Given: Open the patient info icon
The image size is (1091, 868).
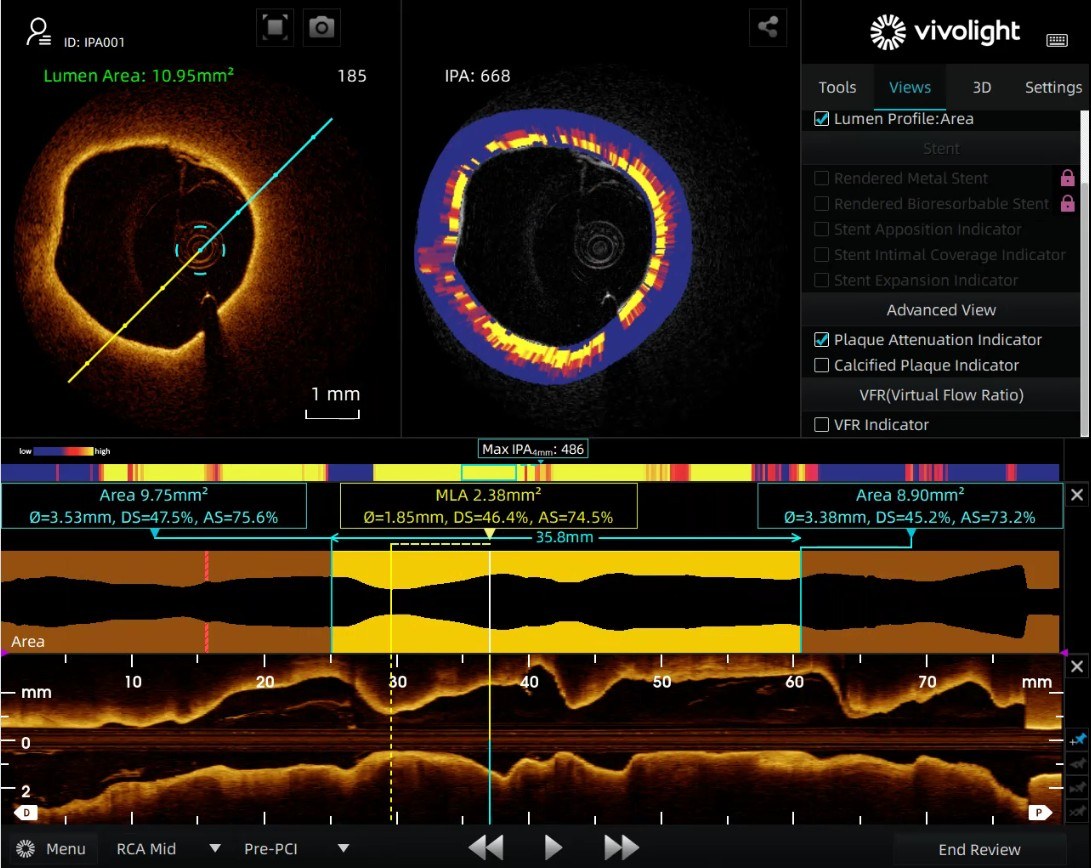Looking at the screenshot, I should 39,32.
